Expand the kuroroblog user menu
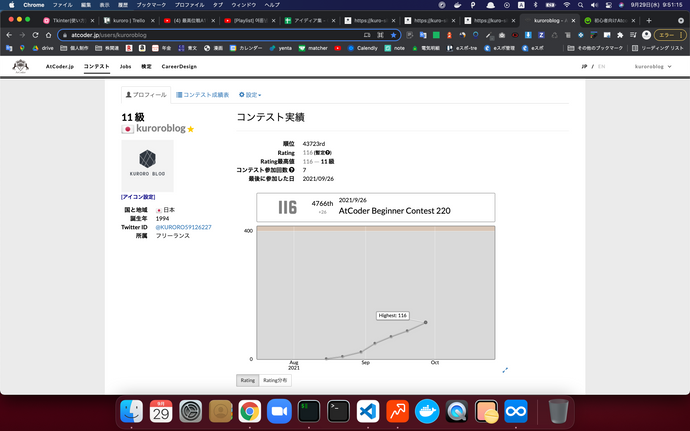The width and height of the screenshot is (690, 431). [x=653, y=66]
